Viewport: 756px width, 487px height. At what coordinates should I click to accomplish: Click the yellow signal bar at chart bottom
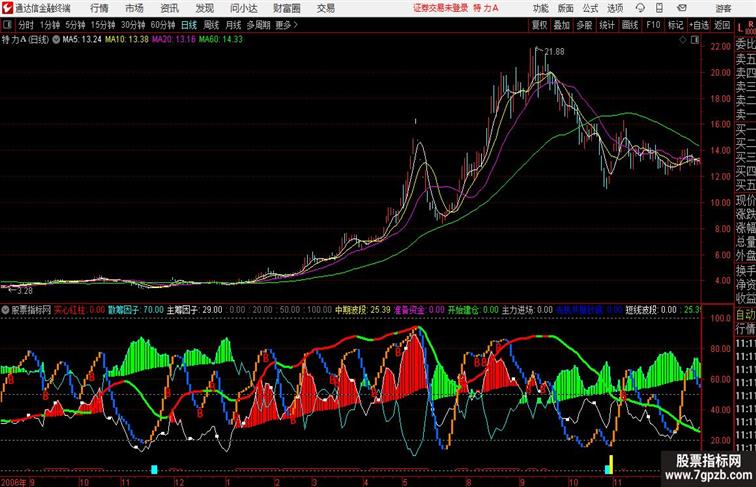(x=611, y=464)
